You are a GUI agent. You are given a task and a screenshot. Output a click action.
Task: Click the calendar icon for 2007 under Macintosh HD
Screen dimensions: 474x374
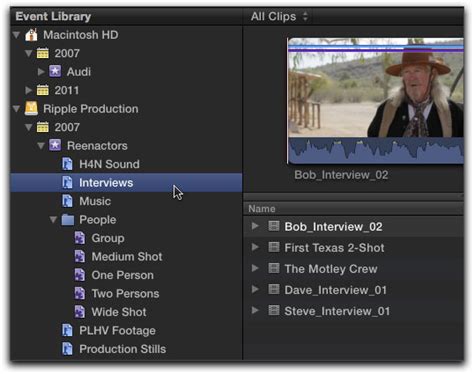(x=43, y=53)
